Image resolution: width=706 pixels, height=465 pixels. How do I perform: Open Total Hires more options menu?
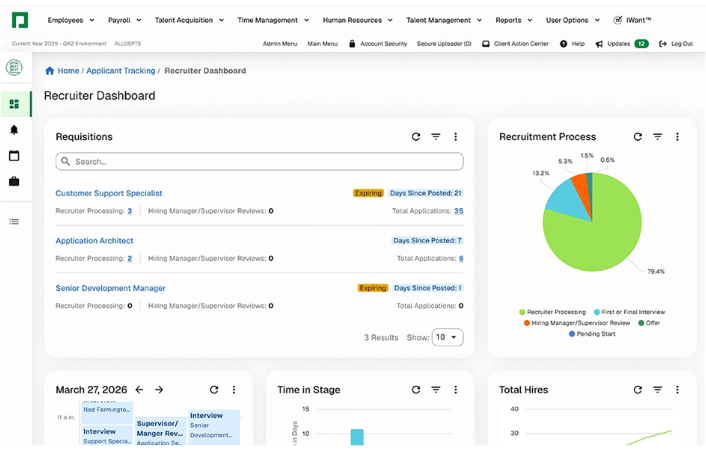[x=677, y=390]
